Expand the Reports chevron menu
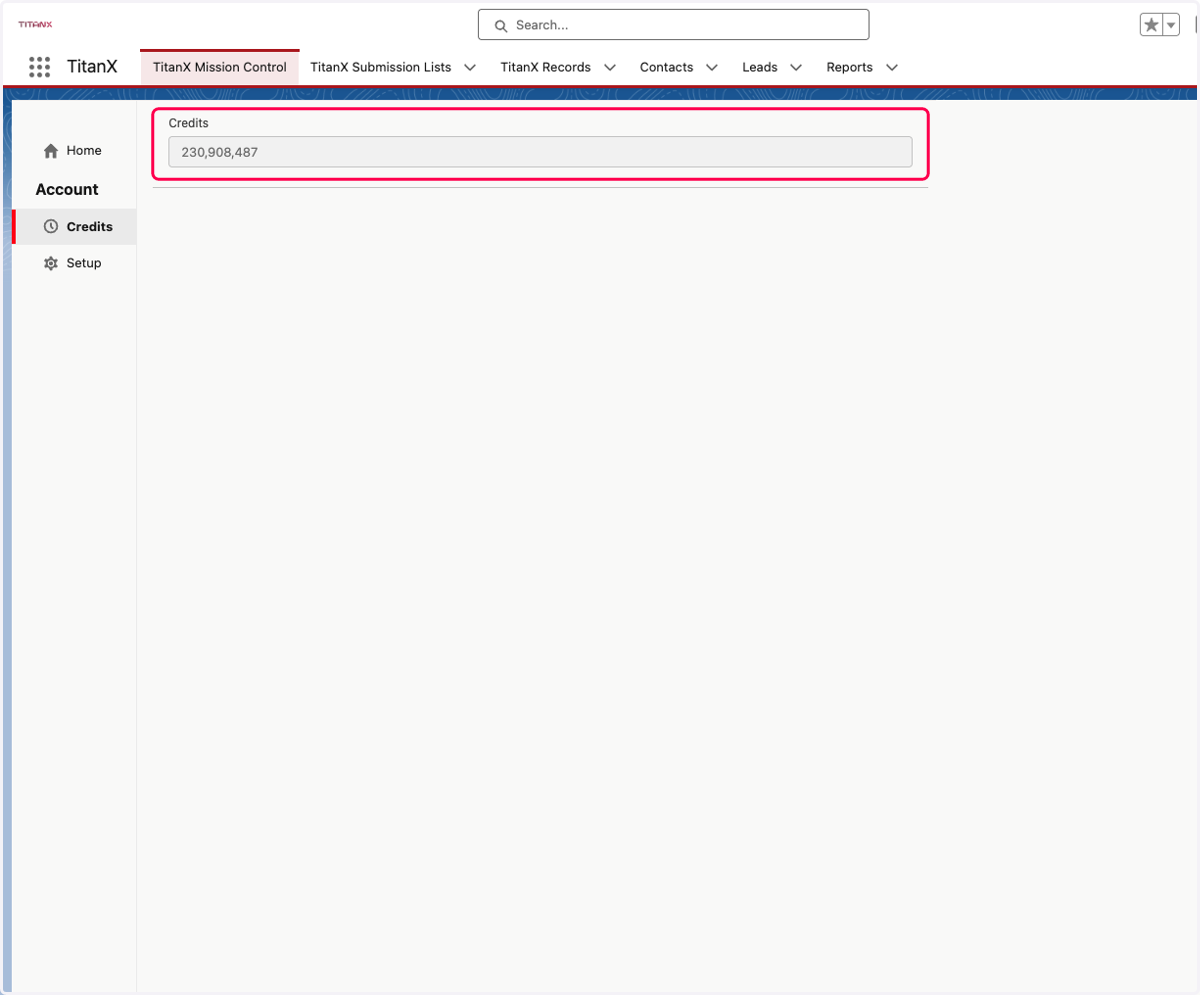The image size is (1200, 995). (x=892, y=67)
